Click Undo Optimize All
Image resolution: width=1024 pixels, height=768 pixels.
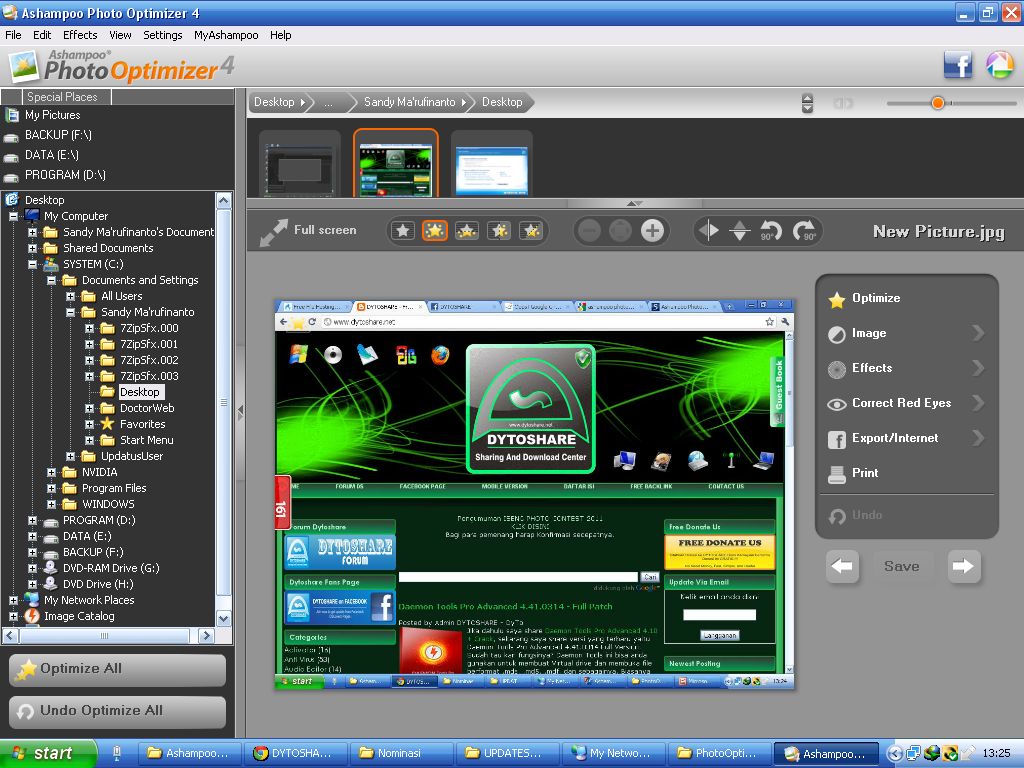click(118, 712)
